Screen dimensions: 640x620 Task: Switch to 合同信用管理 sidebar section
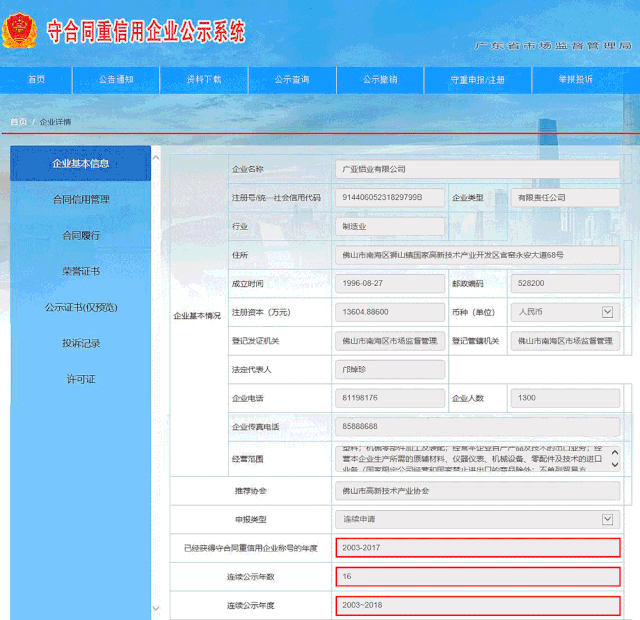pyautogui.click(x=81, y=200)
